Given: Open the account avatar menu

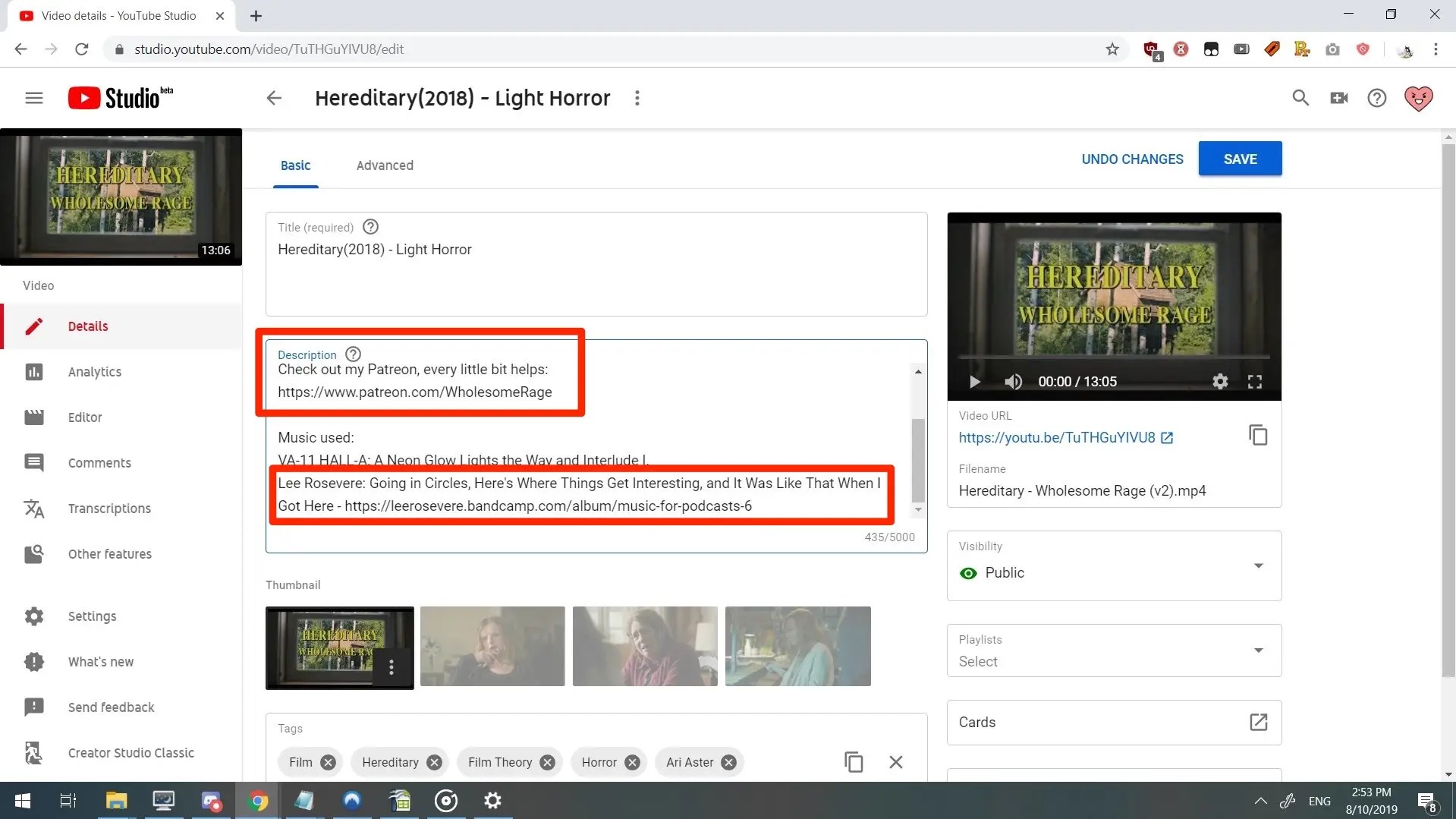Looking at the screenshot, I should (1418, 98).
